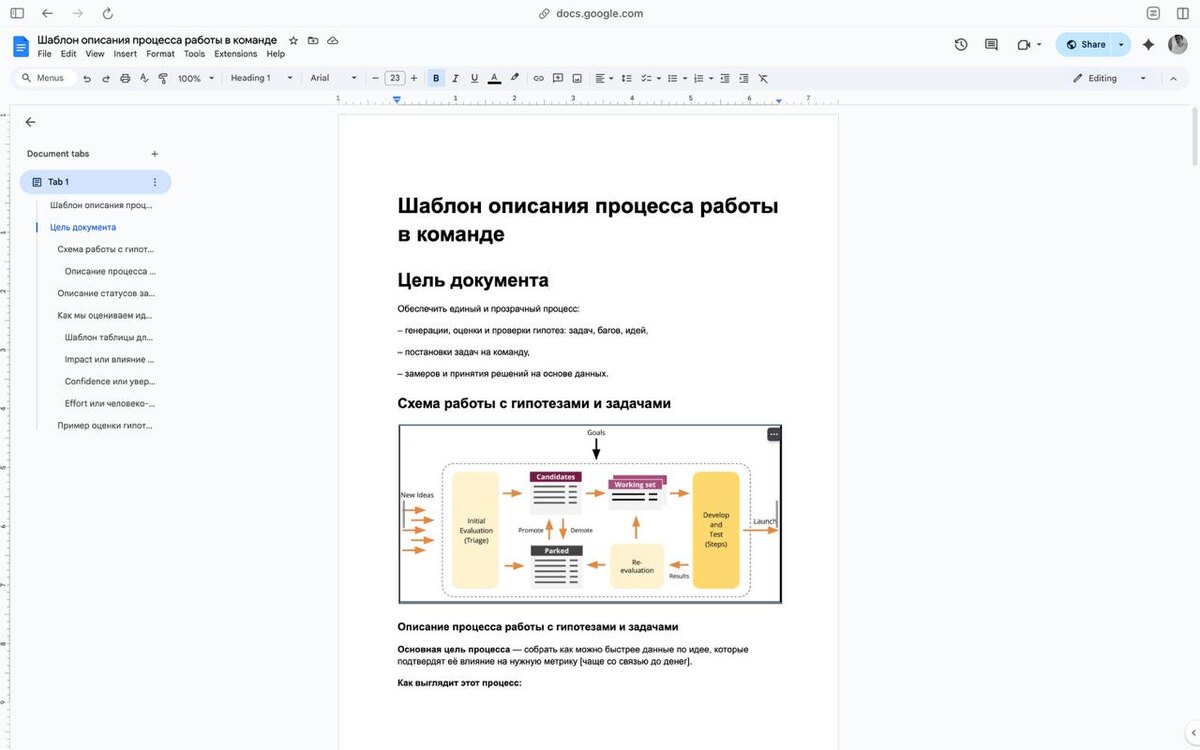The width and height of the screenshot is (1200, 750).
Task: Click the Spelling and grammar check icon
Action: click(144, 78)
